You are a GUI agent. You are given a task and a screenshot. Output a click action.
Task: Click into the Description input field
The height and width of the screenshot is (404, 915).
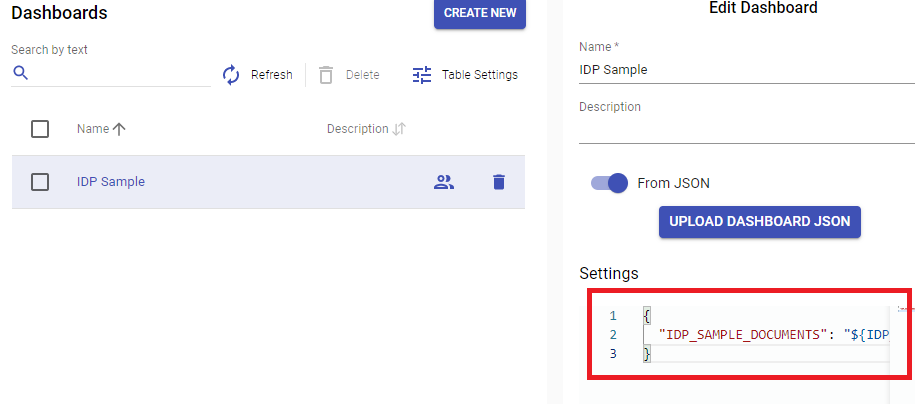pos(746,130)
